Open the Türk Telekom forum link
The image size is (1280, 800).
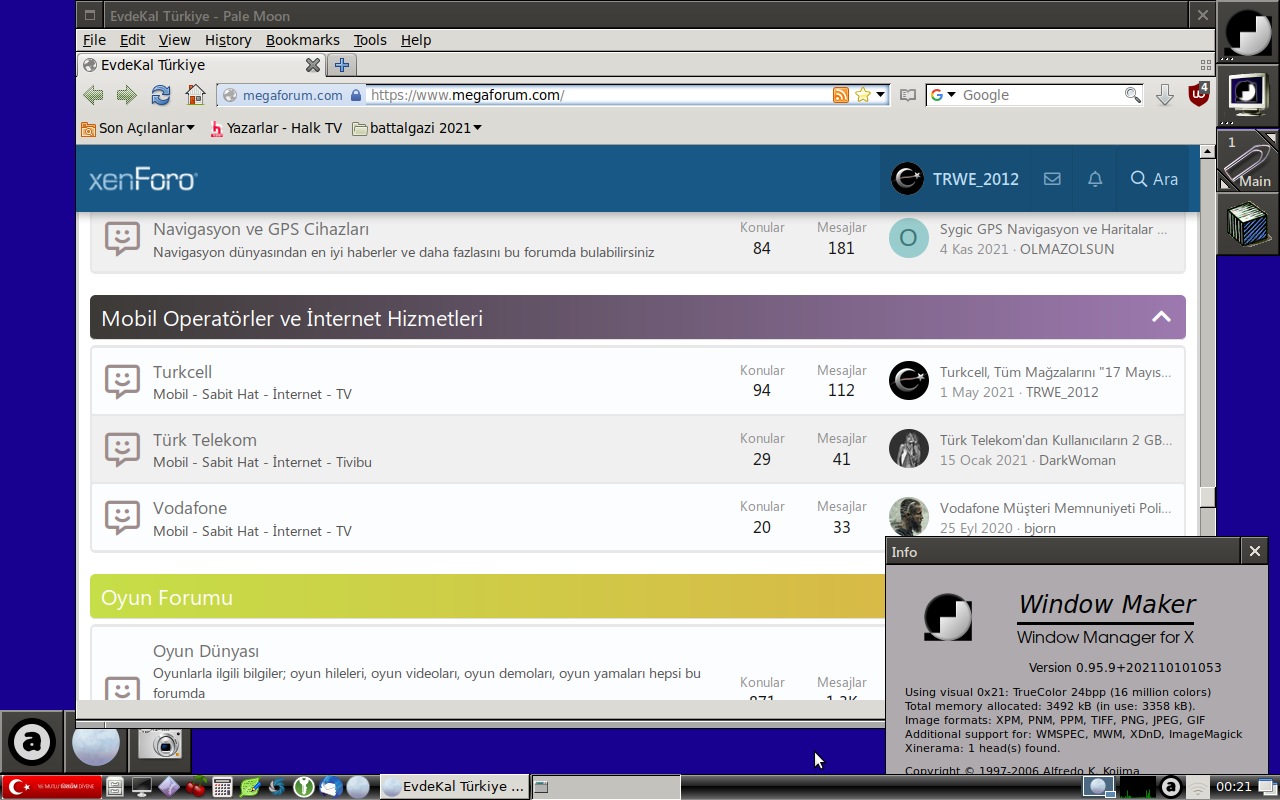point(205,440)
